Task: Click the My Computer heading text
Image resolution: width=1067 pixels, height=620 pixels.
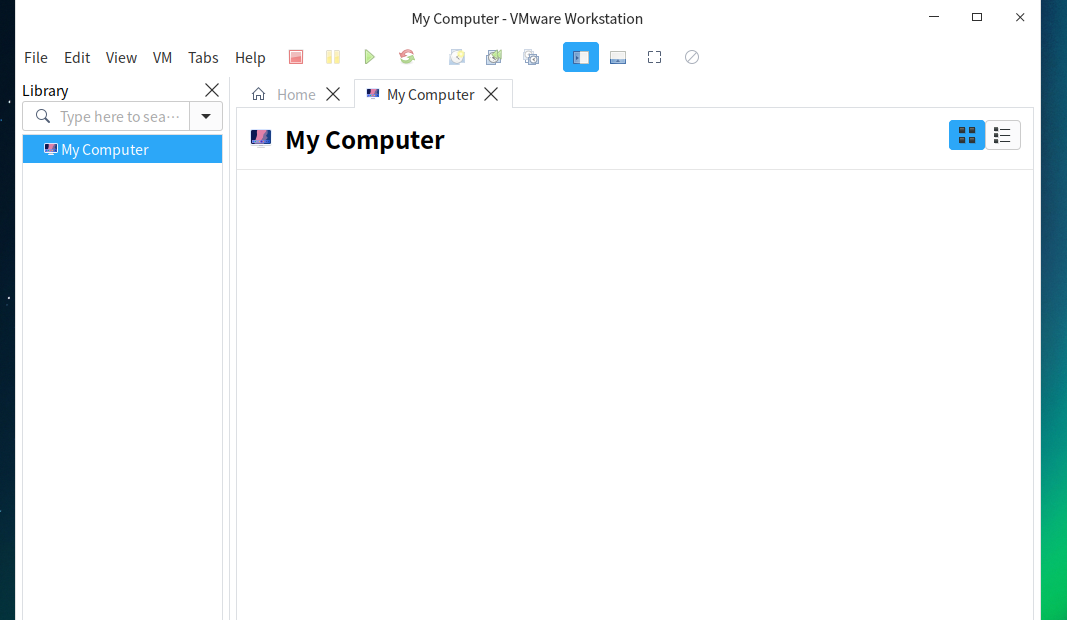Action: [x=365, y=140]
